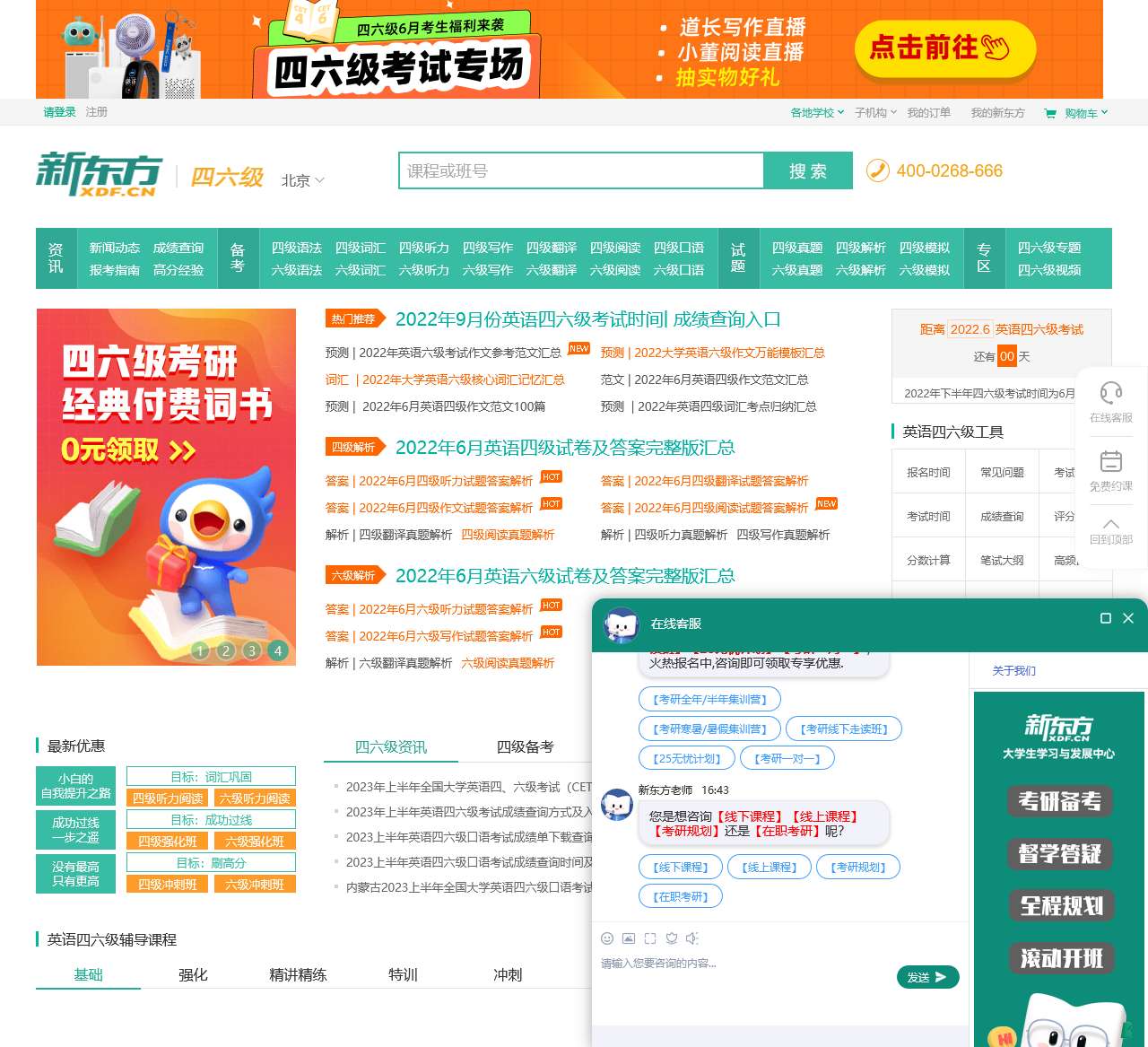Viewport: 1148px width, 1047px height.
Task: Open the emoji picker in the chat window
Action: pyautogui.click(x=606, y=938)
